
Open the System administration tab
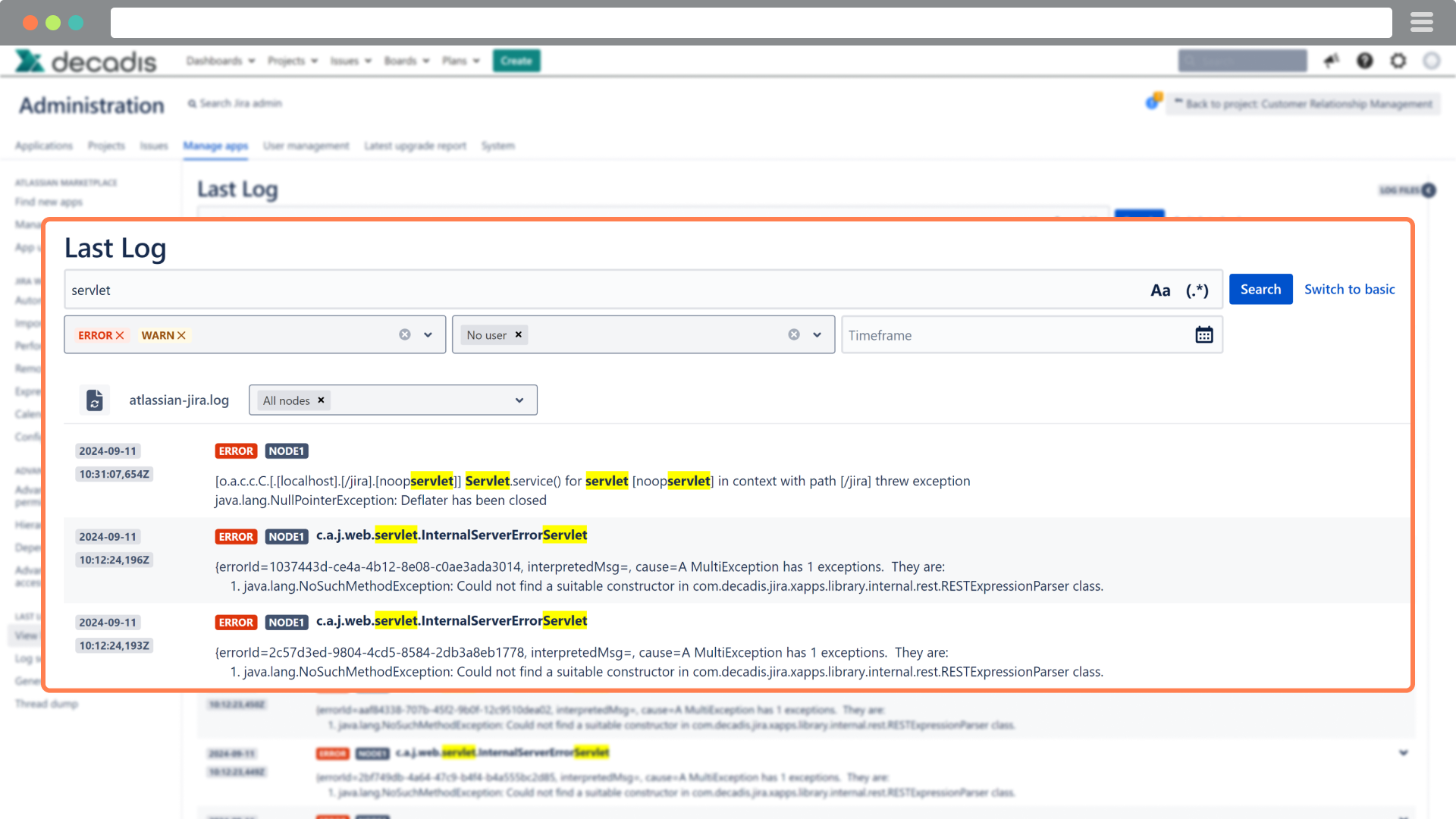point(498,146)
